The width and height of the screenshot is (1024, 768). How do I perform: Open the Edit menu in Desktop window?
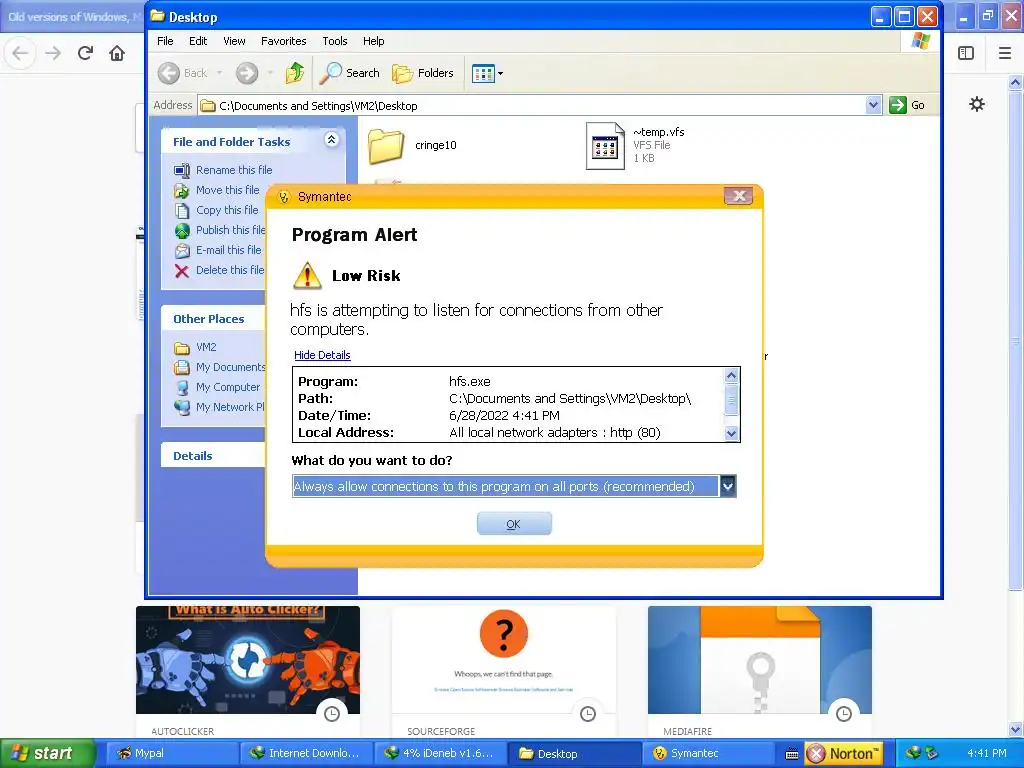pyautogui.click(x=198, y=40)
